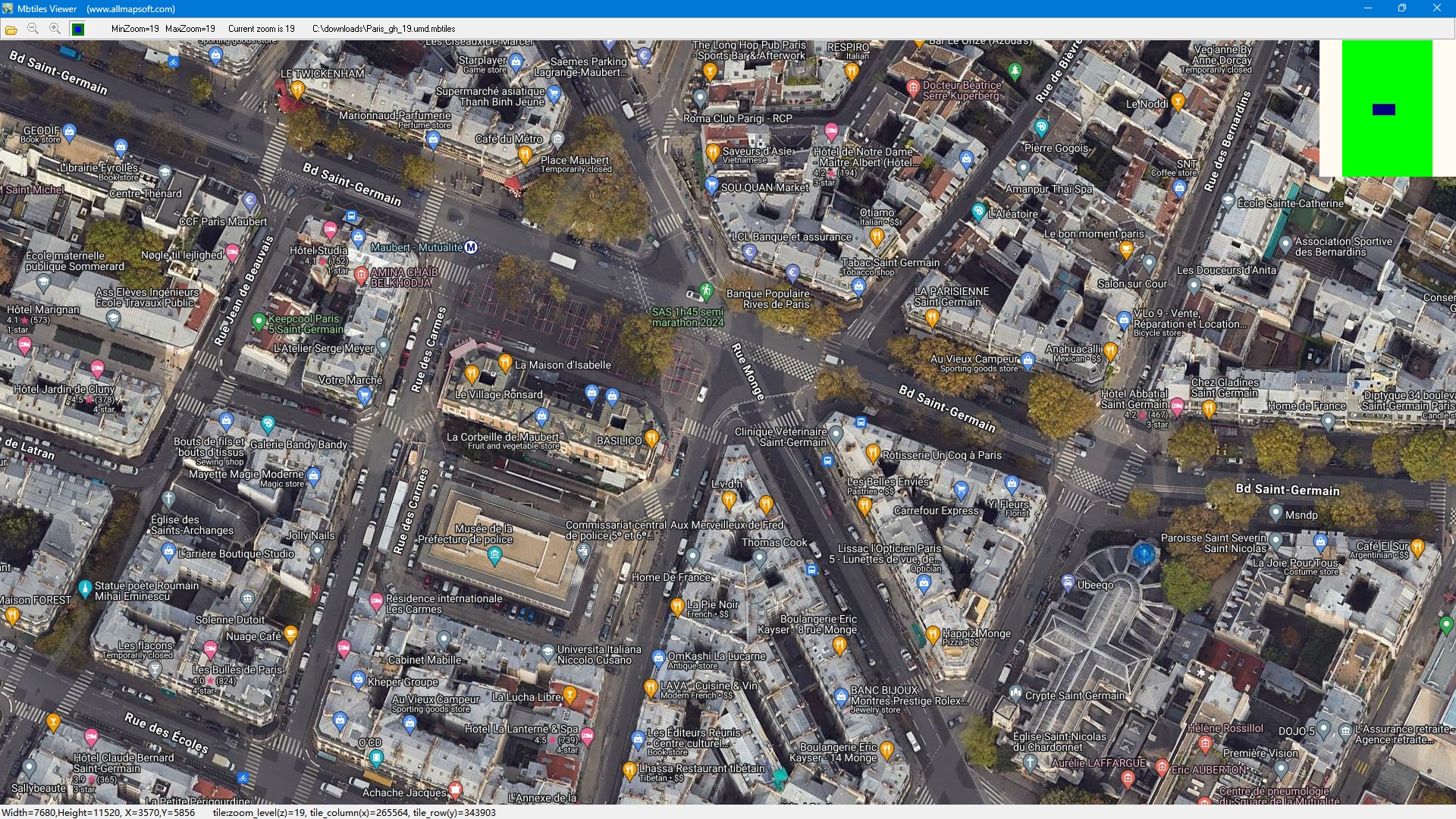Toggle the overview map button
This screenshot has height=819, width=1456.
click(x=77, y=29)
